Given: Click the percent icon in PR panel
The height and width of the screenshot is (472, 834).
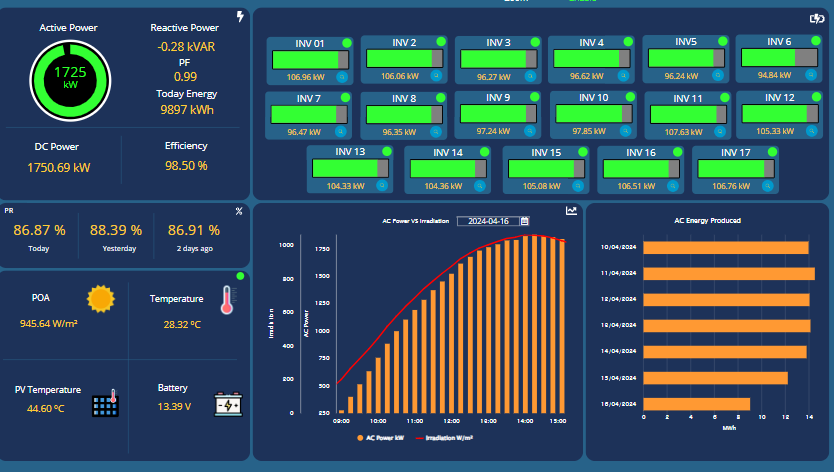Looking at the screenshot, I should [x=239, y=211].
